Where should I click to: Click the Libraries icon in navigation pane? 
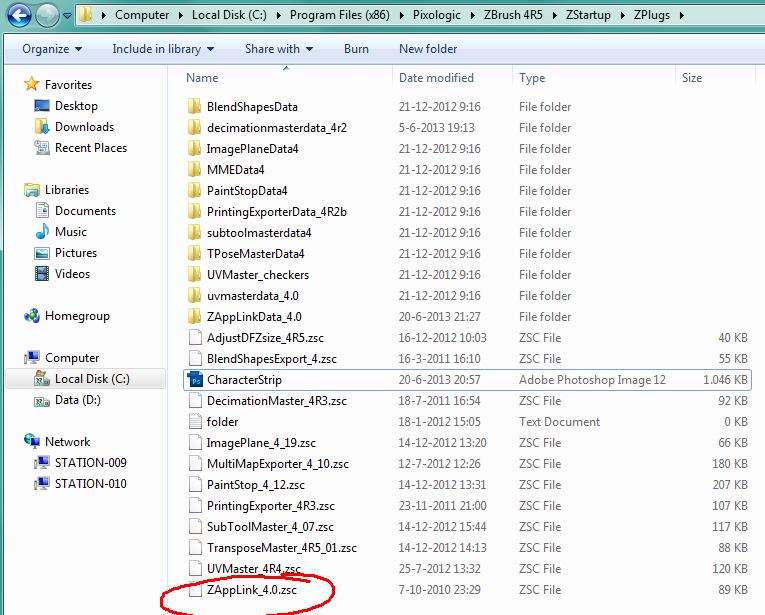(x=32, y=190)
